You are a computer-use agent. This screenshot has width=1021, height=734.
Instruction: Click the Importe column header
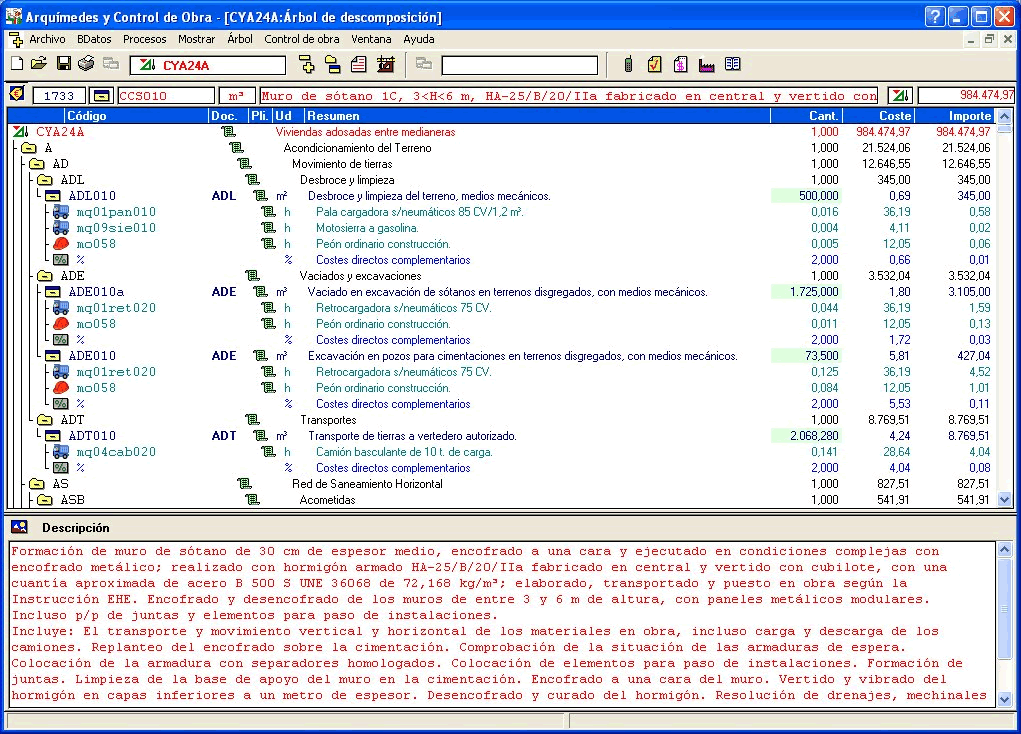tap(955, 116)
